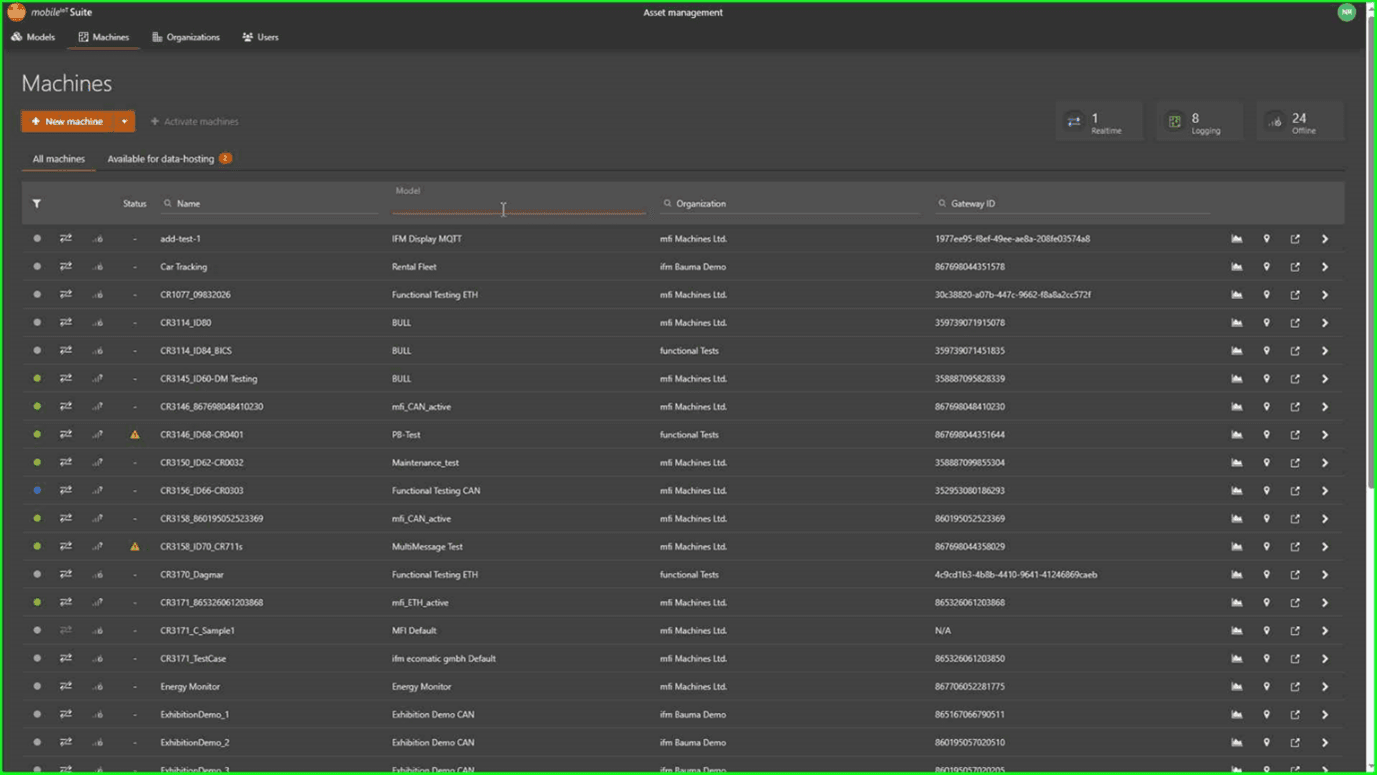1377x775 pixels.
Task: Expand details chevron for CR3158_ID70_CR711s
Action: click(x=1325, y=547)
